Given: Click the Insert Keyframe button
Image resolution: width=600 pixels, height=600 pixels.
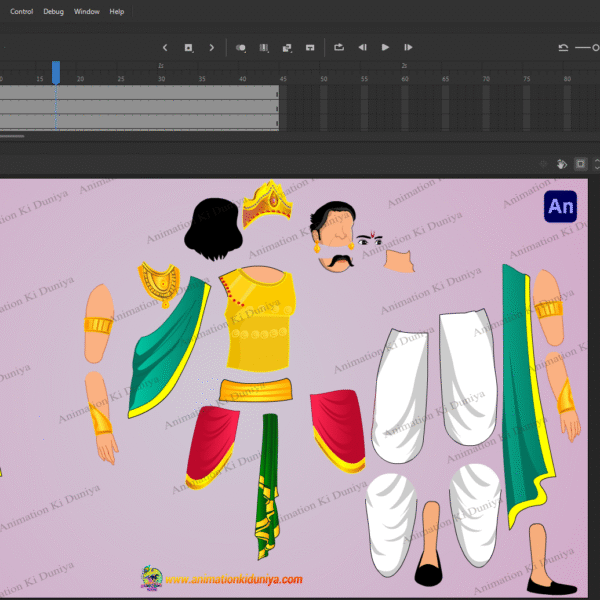Looking at the screenshot, I should click(188, 47).
